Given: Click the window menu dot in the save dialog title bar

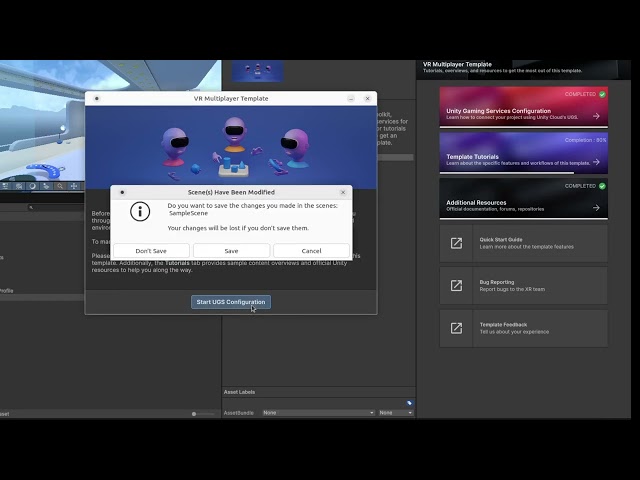Looking at the screenshot, I should tap(122, 192).
